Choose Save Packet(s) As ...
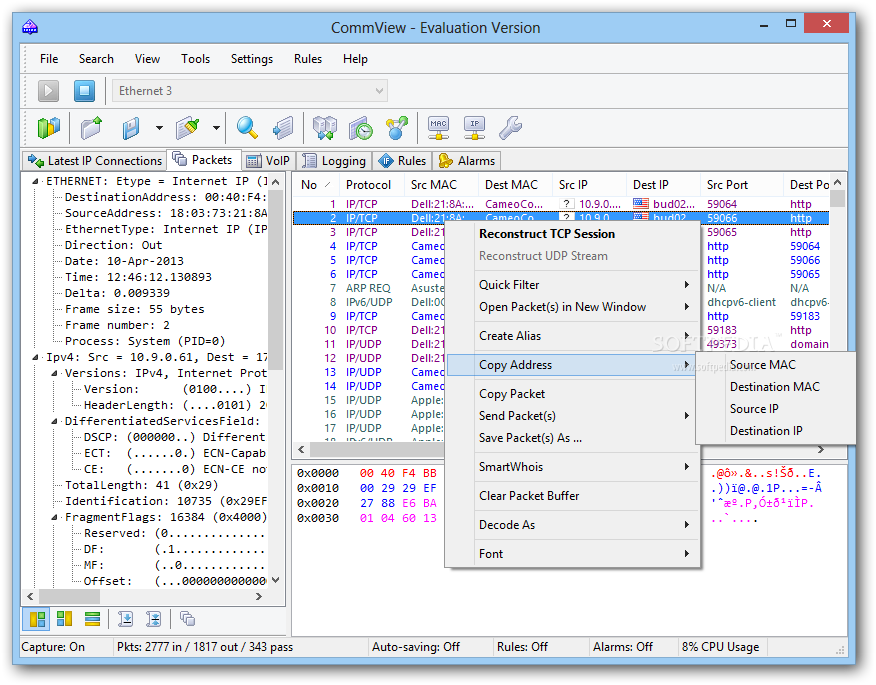Viewport: 876px width, 685px height. tap(573, 438)
